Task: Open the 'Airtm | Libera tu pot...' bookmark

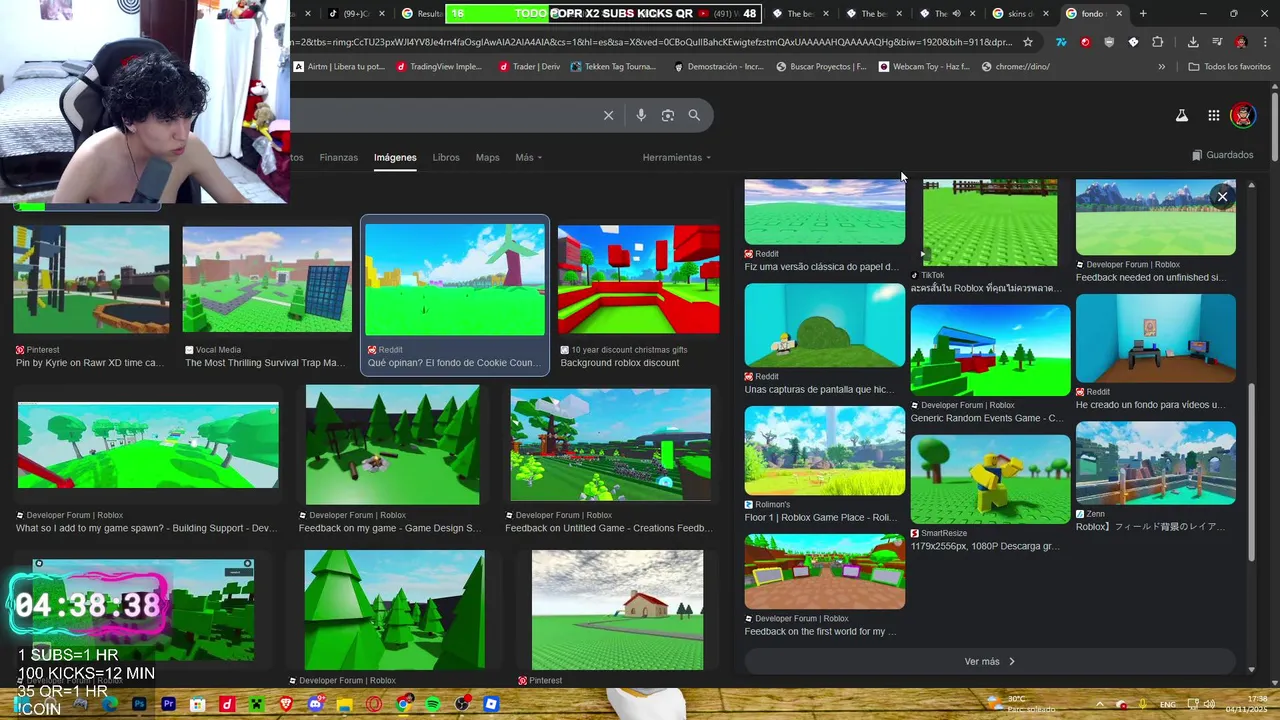Action: [x=338, y=67]
